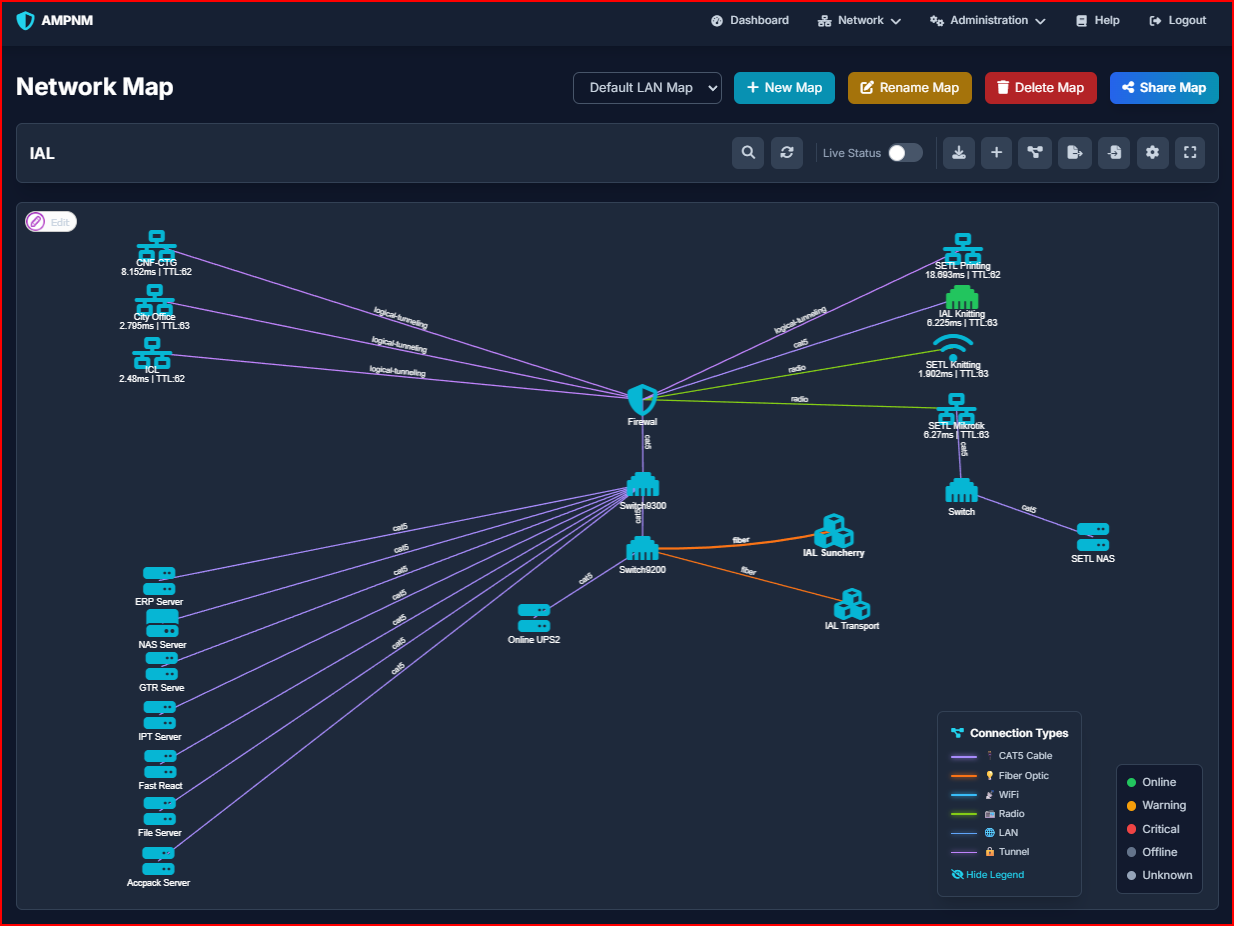
Task: Open the Default LAN Map dropdown
Action: 647,87
